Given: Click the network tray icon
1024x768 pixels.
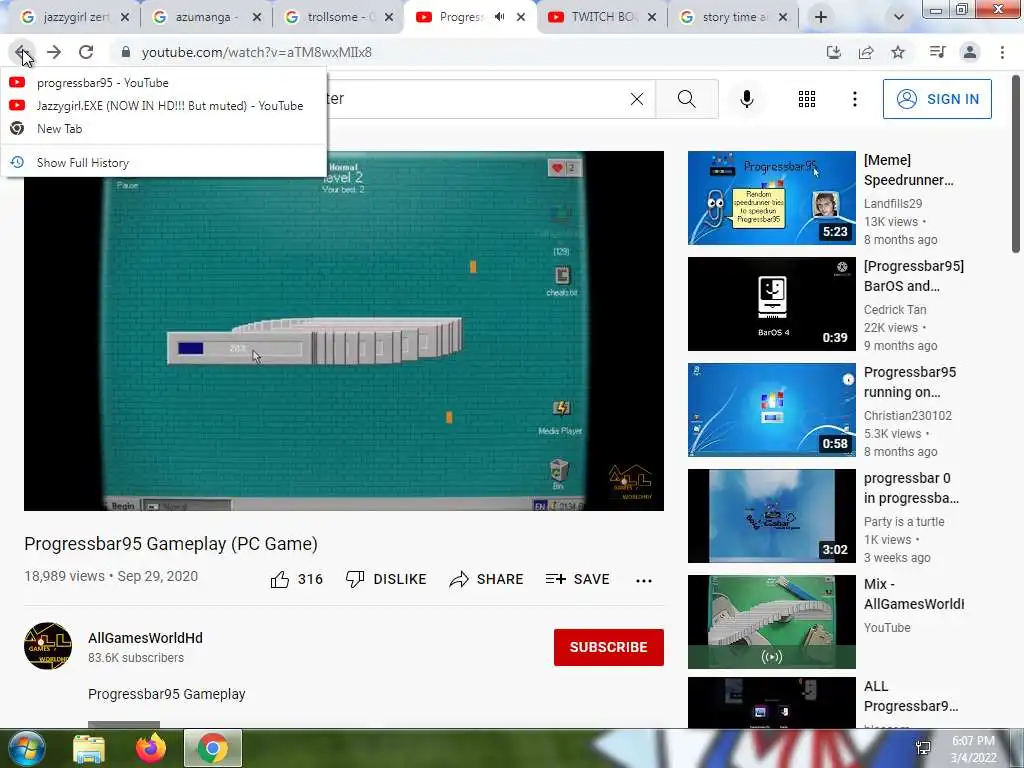Looking at the screenshot, I should pos(923,748).
